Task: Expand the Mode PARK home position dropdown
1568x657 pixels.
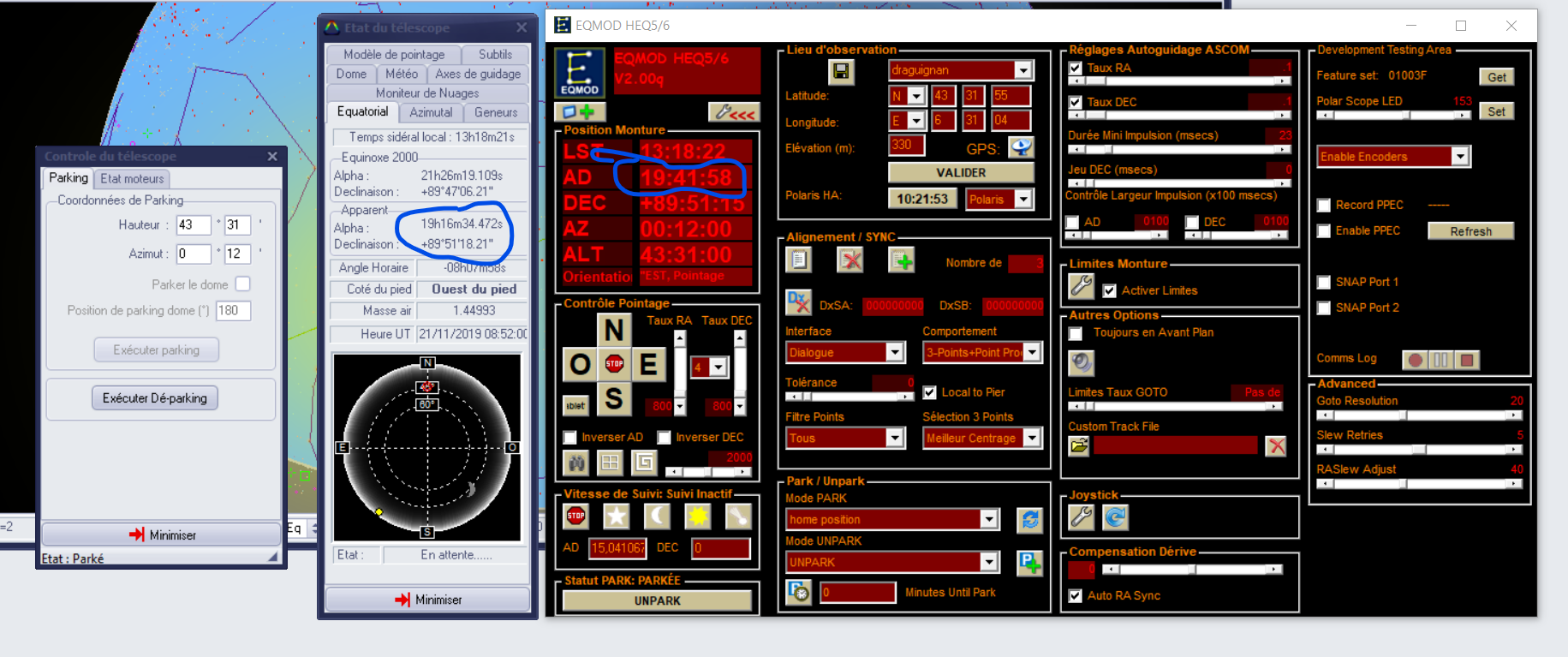Action: (x=989, y=519)
